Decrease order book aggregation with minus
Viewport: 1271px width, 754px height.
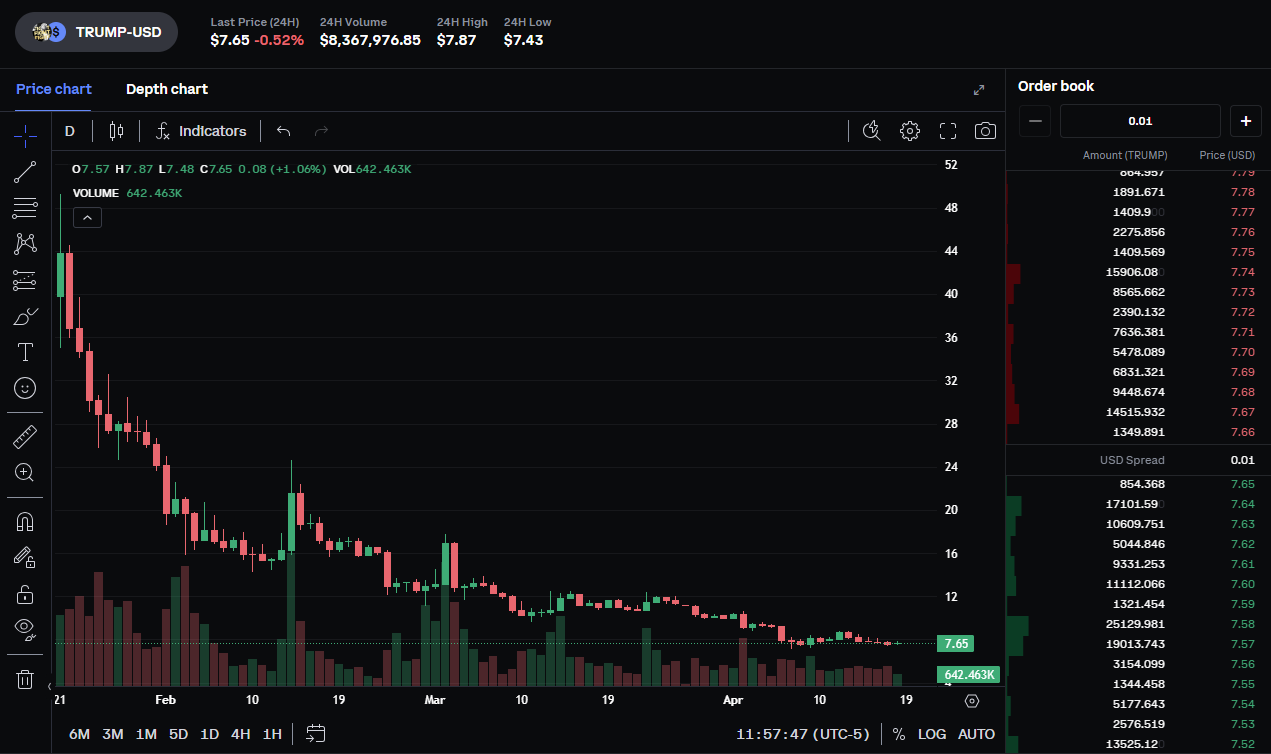pyautogui.click(x=1035, y=121)
